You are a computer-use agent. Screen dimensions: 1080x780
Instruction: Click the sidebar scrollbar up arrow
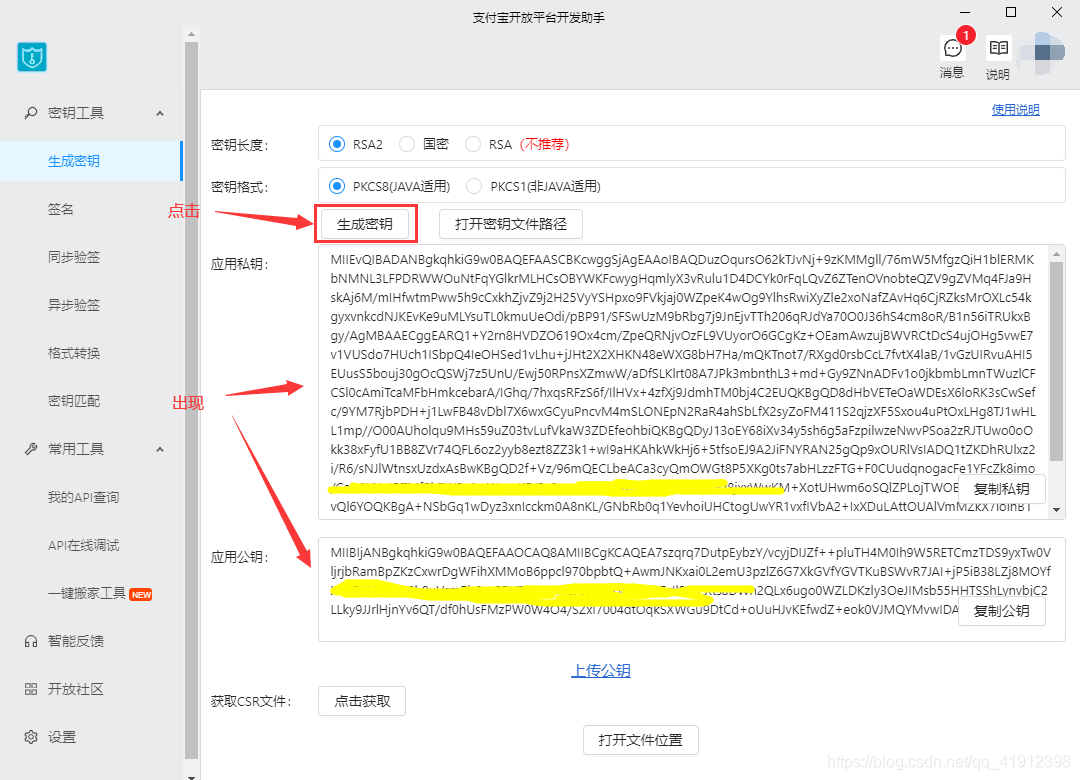(191, 34)
